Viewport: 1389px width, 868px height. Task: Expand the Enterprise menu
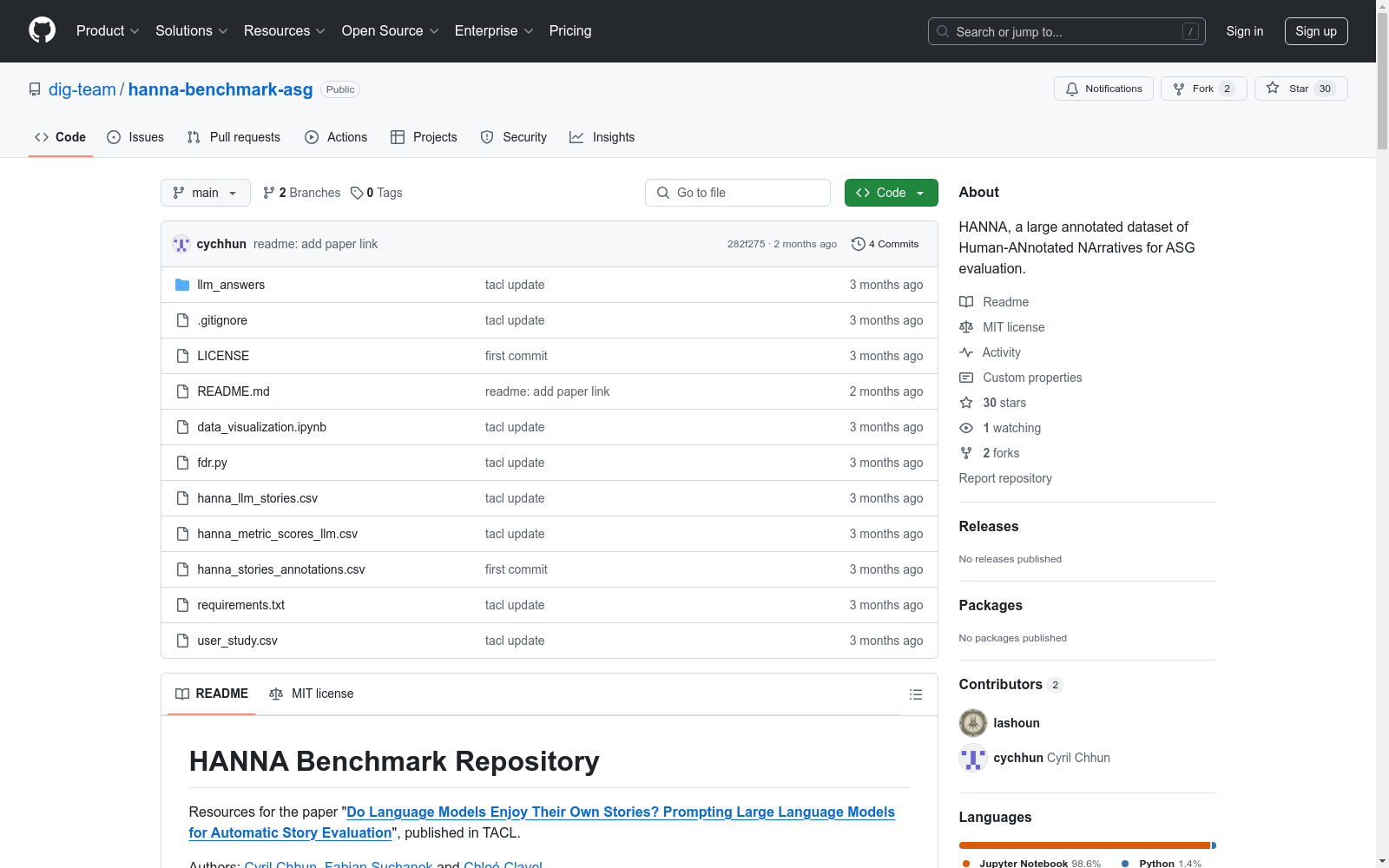click(x=494, y=30)
